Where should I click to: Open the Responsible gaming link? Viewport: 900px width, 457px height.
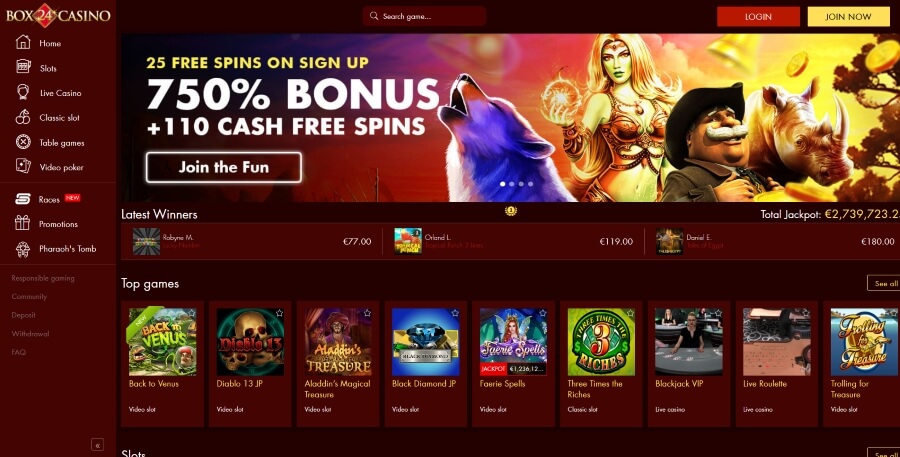[43, 278]
